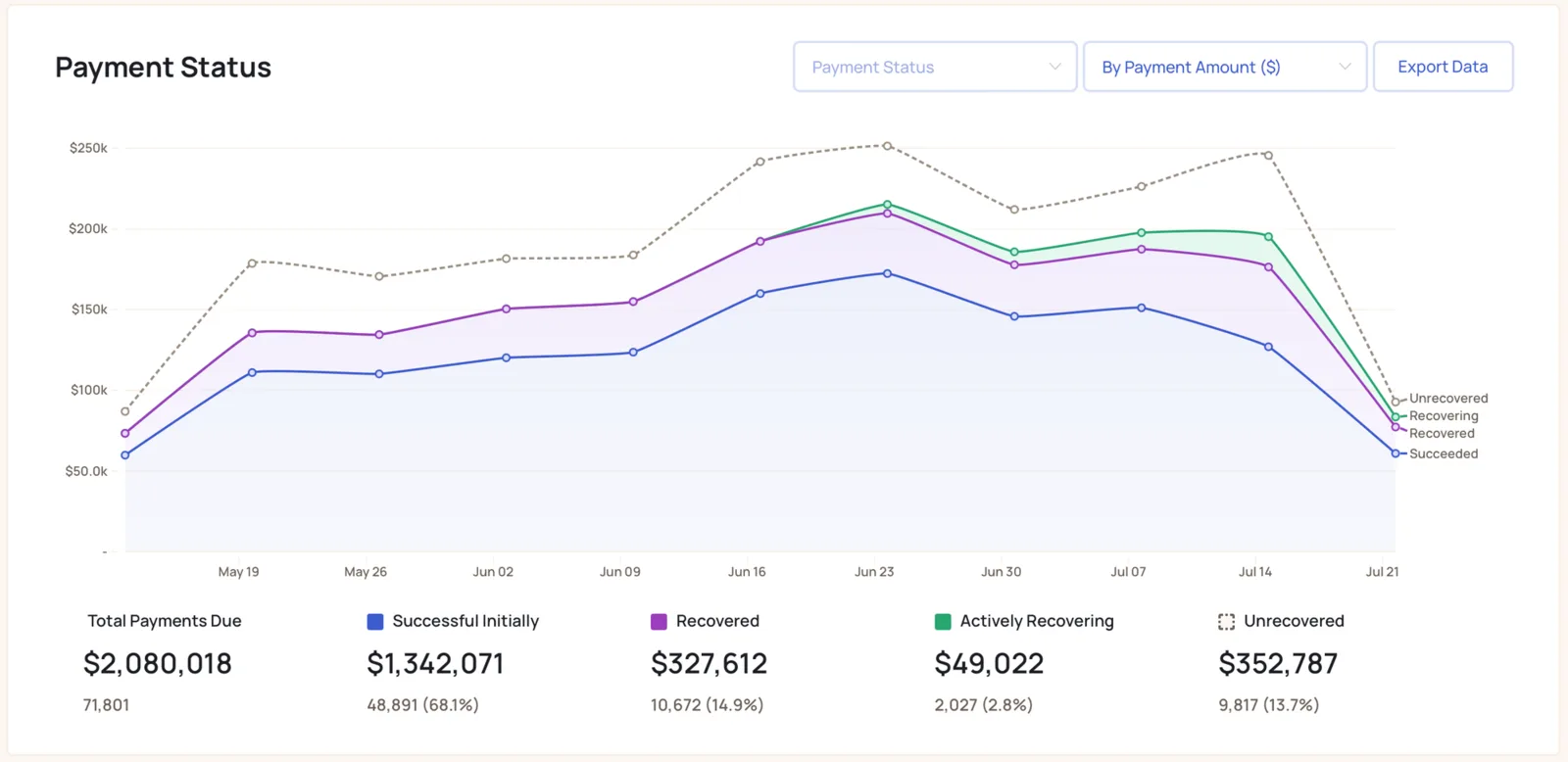This screenshot has height=762, width=1568.
Task: Click the Total Payments Due amount $2,080,018
Action: 158,664
